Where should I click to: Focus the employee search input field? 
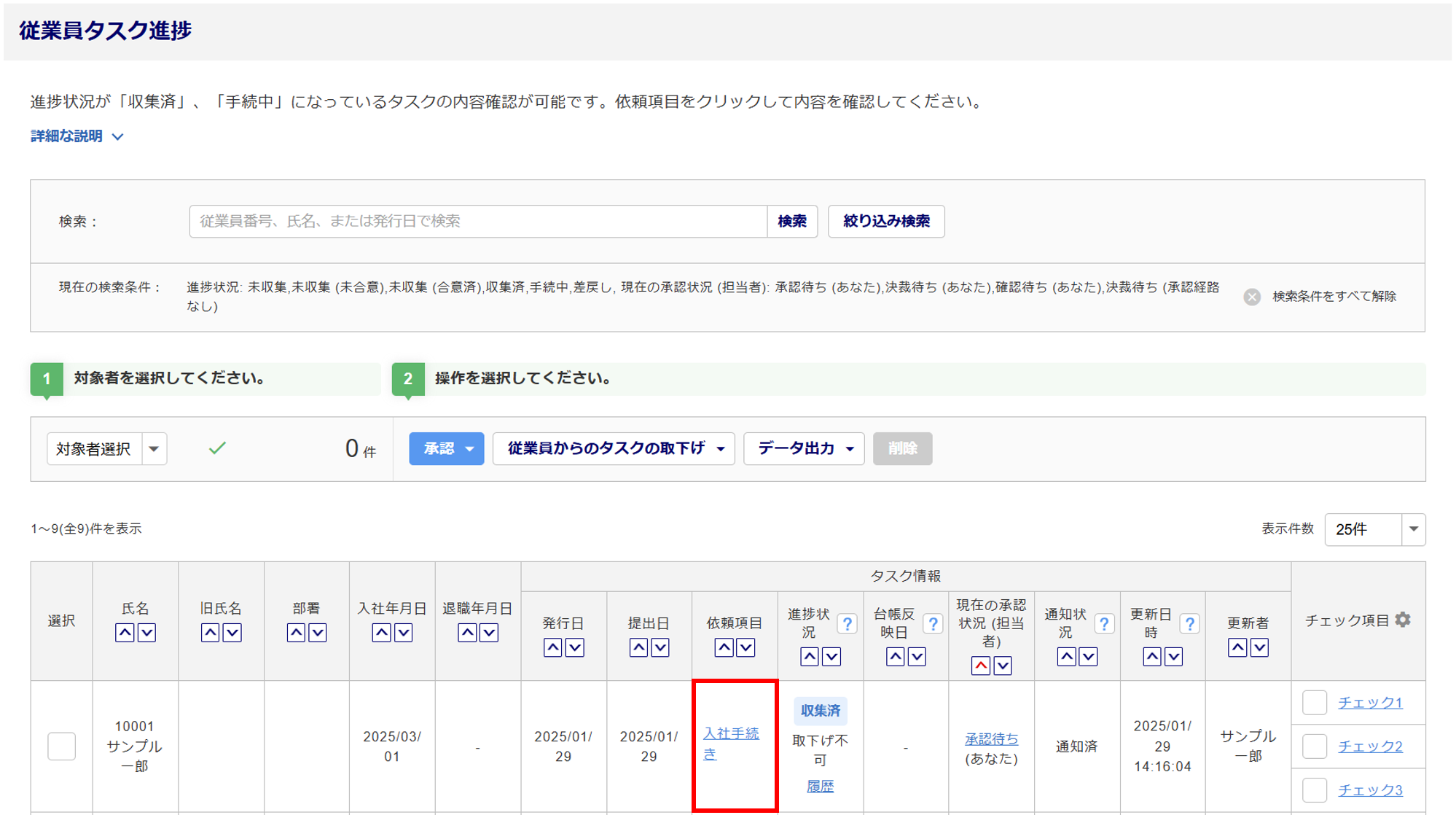[478, 221]
